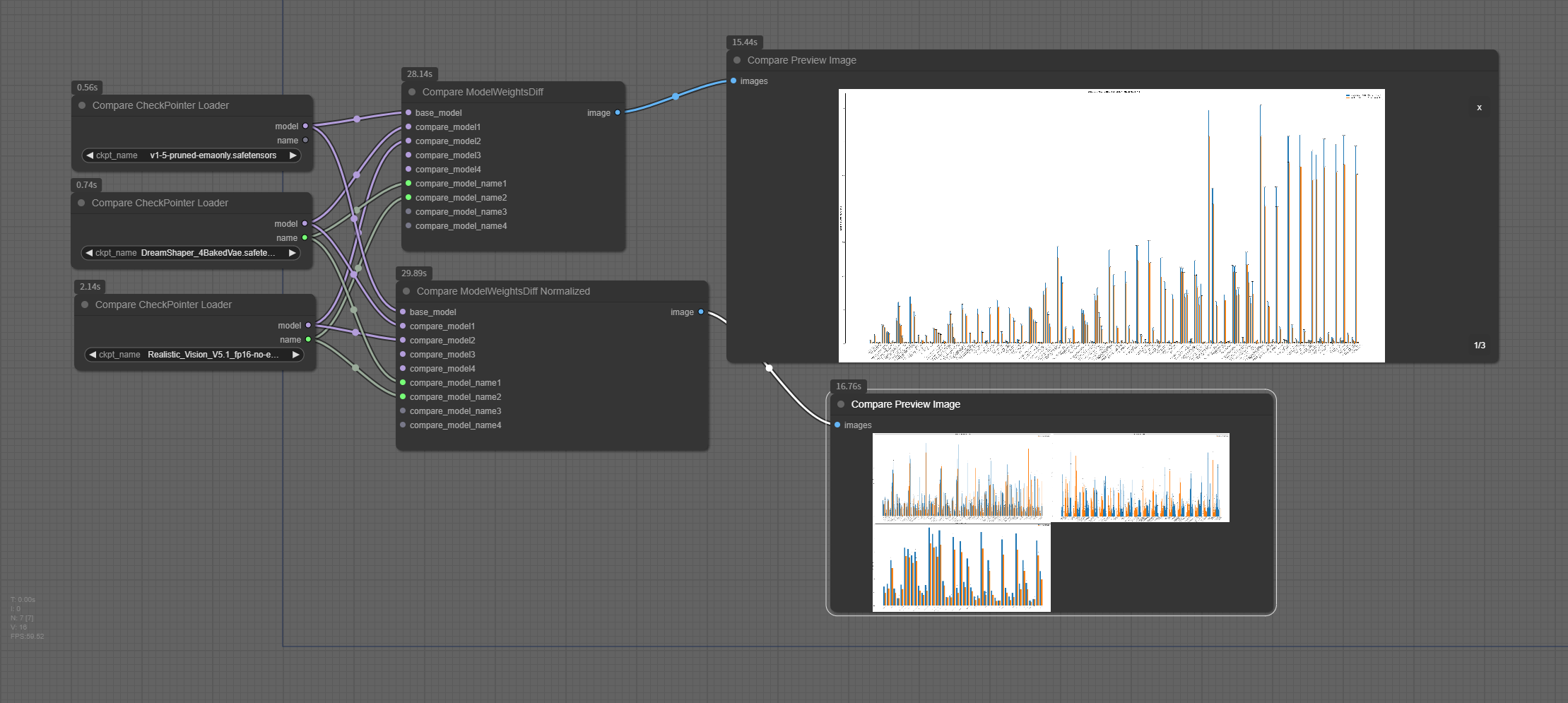Click the 15.44s time badge above top preview

[x=745, y=42]
